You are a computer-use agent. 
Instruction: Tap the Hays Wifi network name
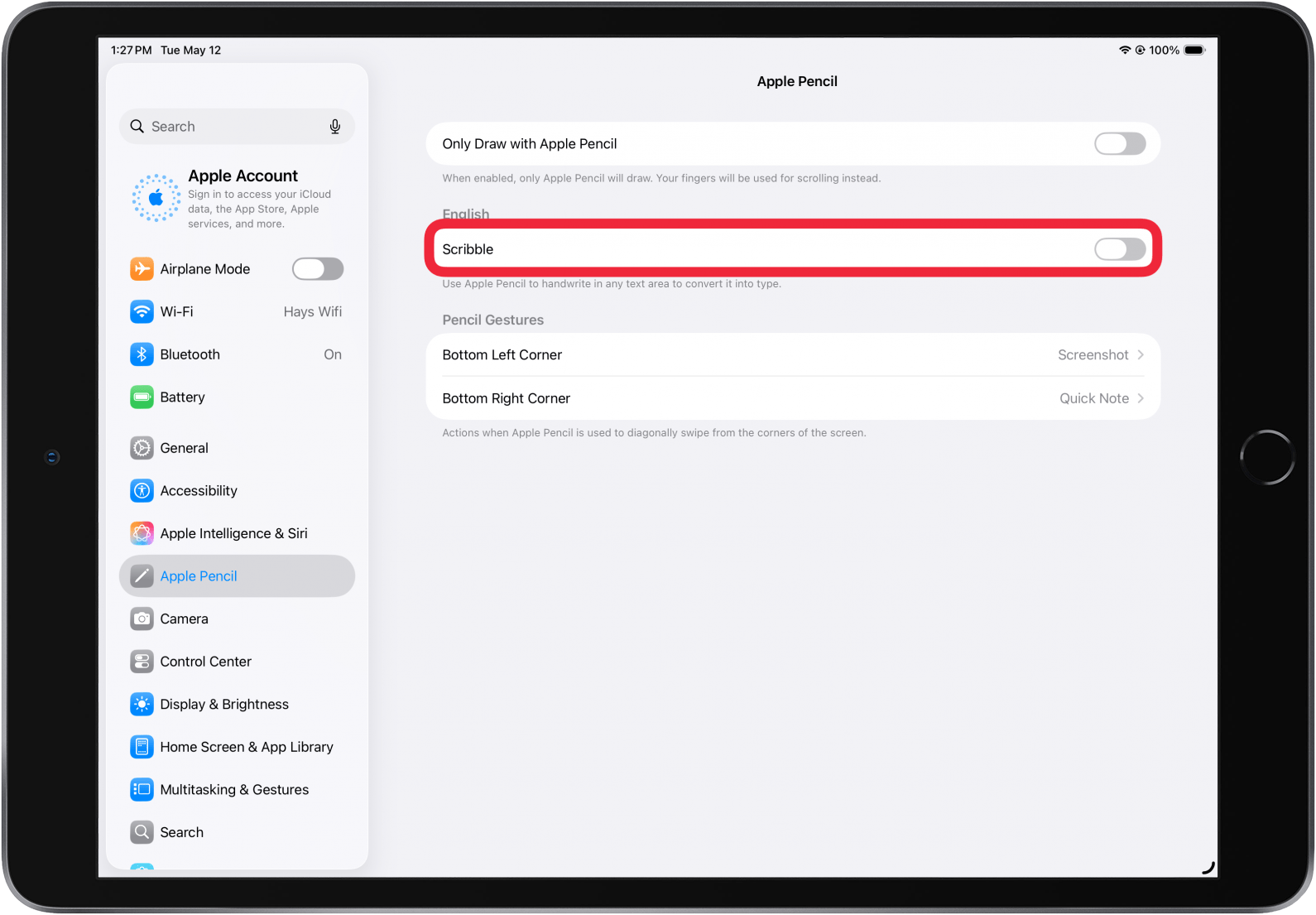(x=313, y=311)
